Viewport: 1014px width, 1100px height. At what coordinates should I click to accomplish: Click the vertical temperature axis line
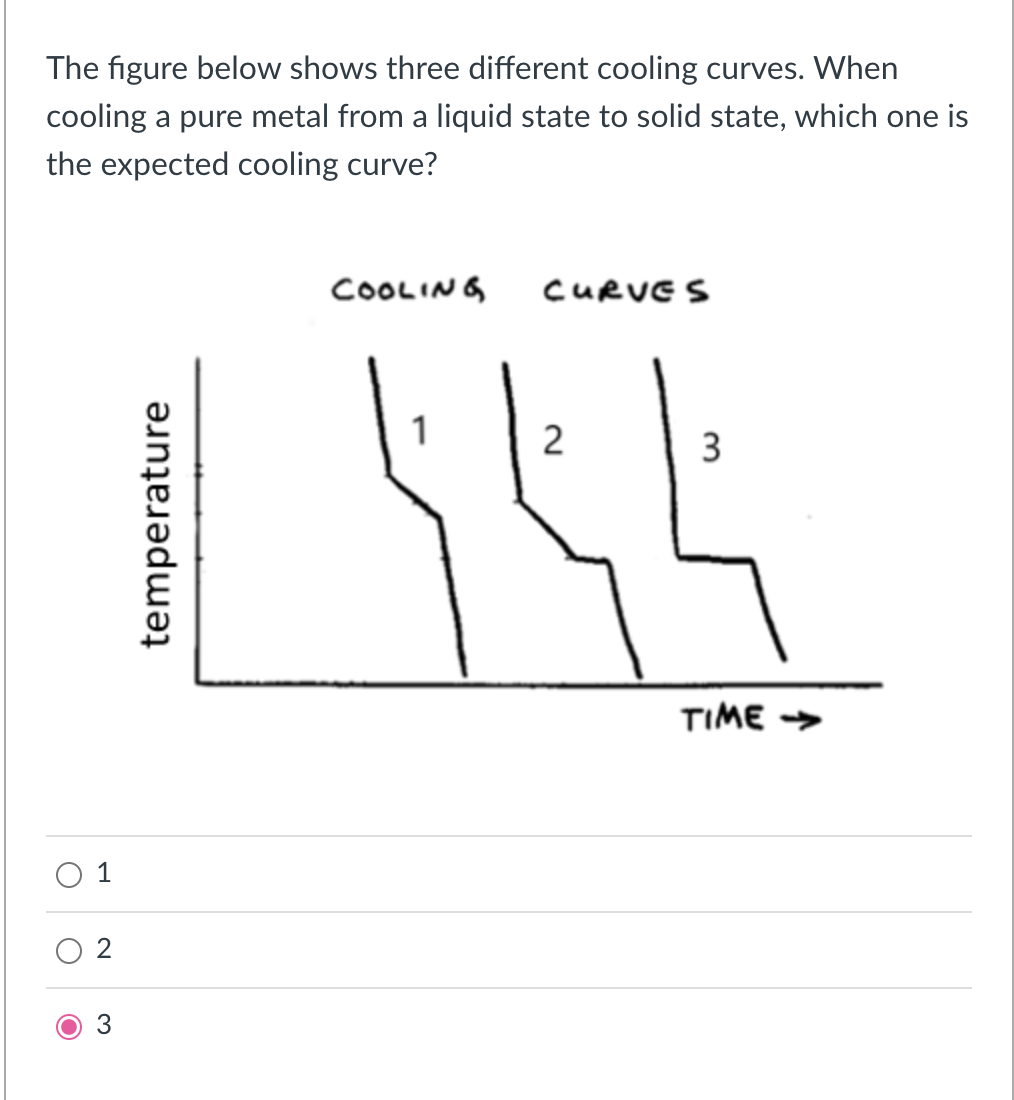click(x=201, y=520)
